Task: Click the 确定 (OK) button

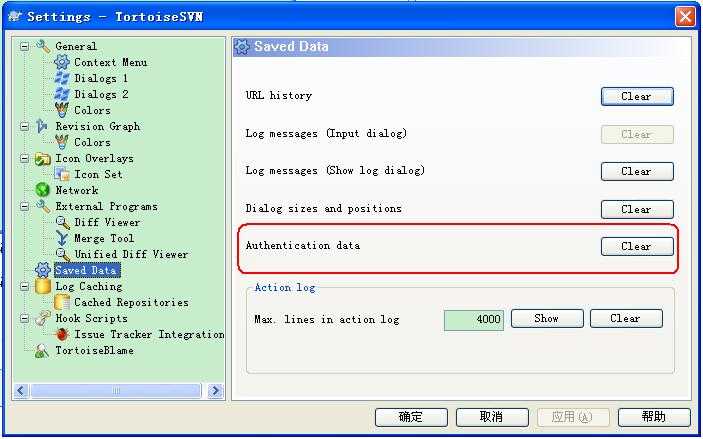Action: (x=411, y=417)
